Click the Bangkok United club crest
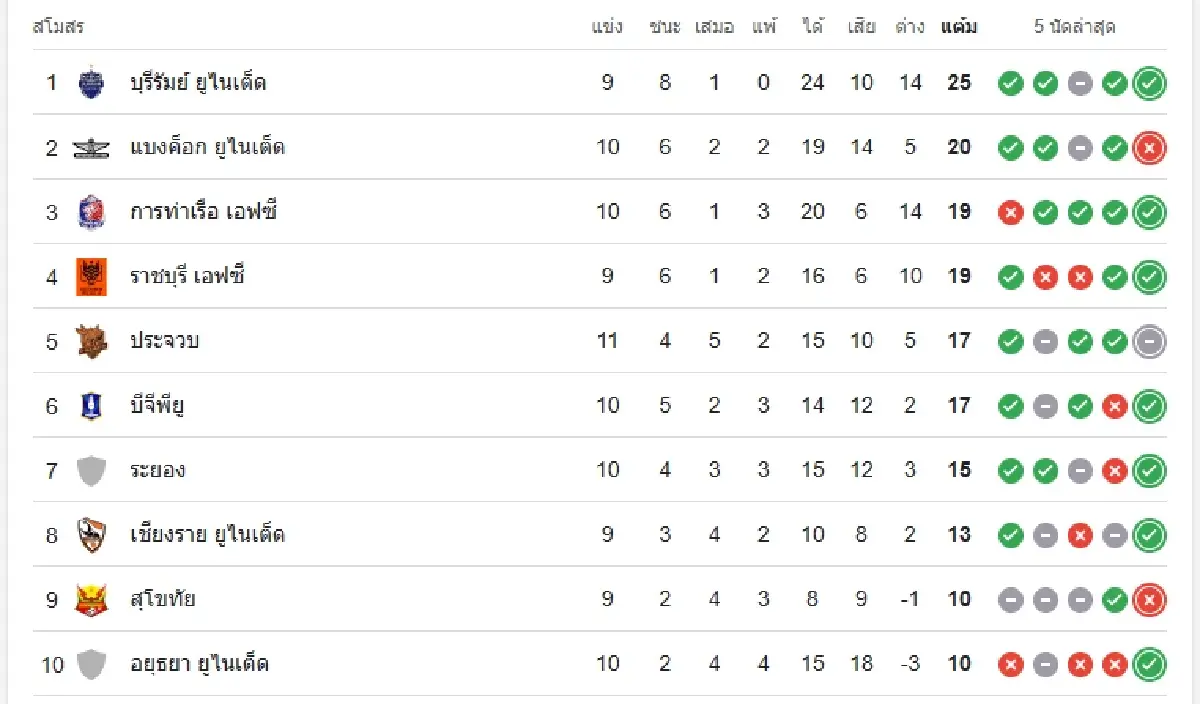 pos(91,148)
